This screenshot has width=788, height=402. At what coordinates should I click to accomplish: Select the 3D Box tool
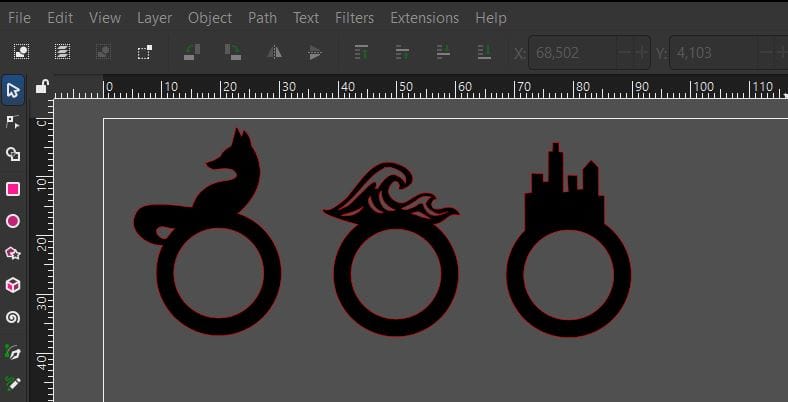click(x=13, y=285)
